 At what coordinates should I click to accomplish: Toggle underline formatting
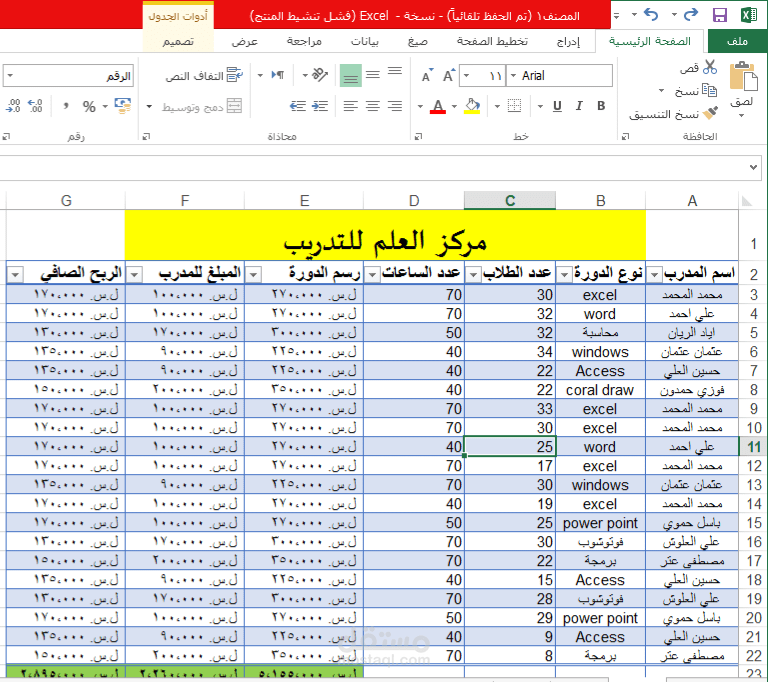pos(557,106)
